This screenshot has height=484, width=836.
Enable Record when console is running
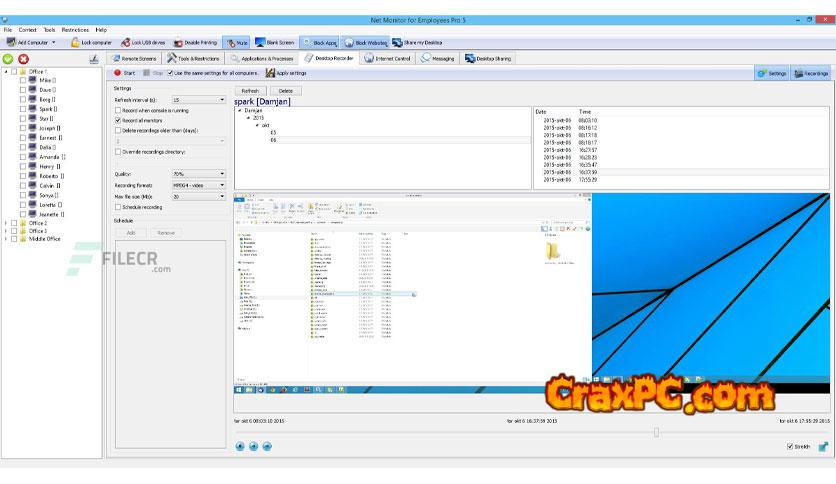(118, 110)
